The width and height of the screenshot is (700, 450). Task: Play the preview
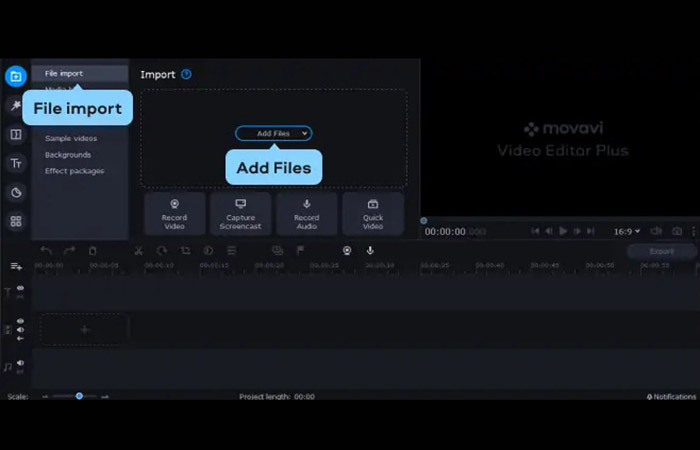(563, 231)
